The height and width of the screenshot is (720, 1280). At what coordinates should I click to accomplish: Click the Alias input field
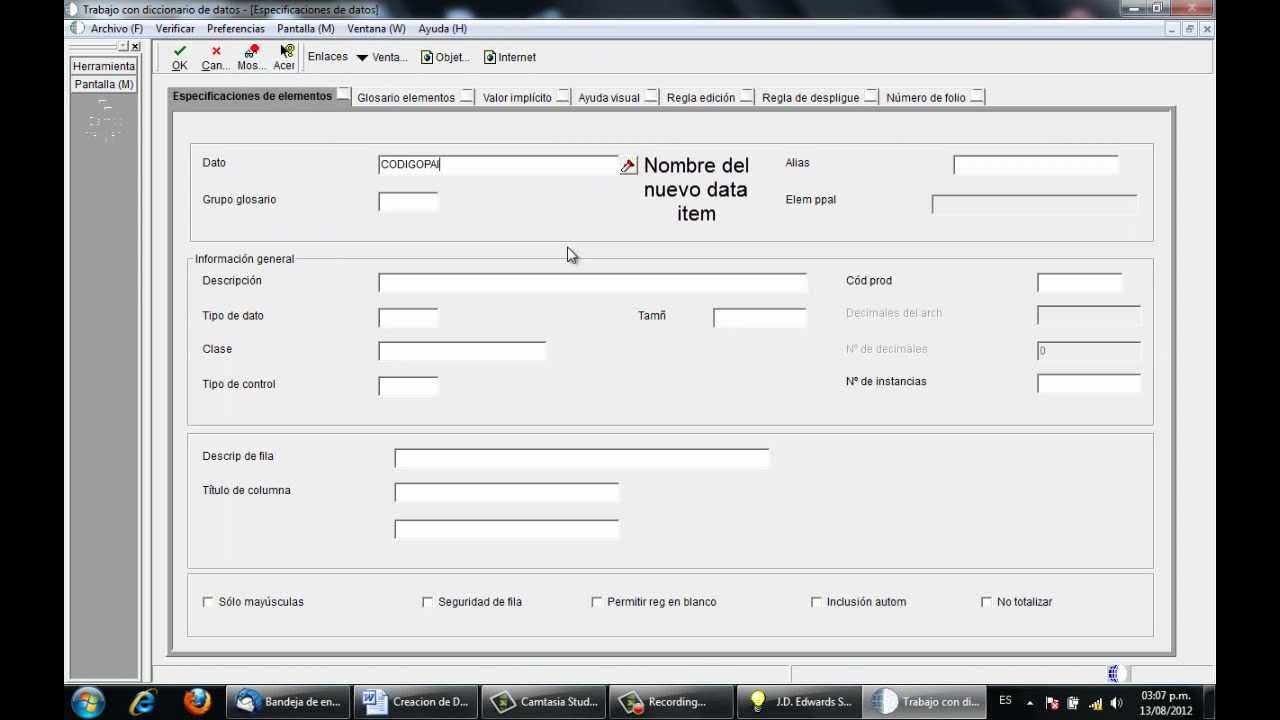1036,165
